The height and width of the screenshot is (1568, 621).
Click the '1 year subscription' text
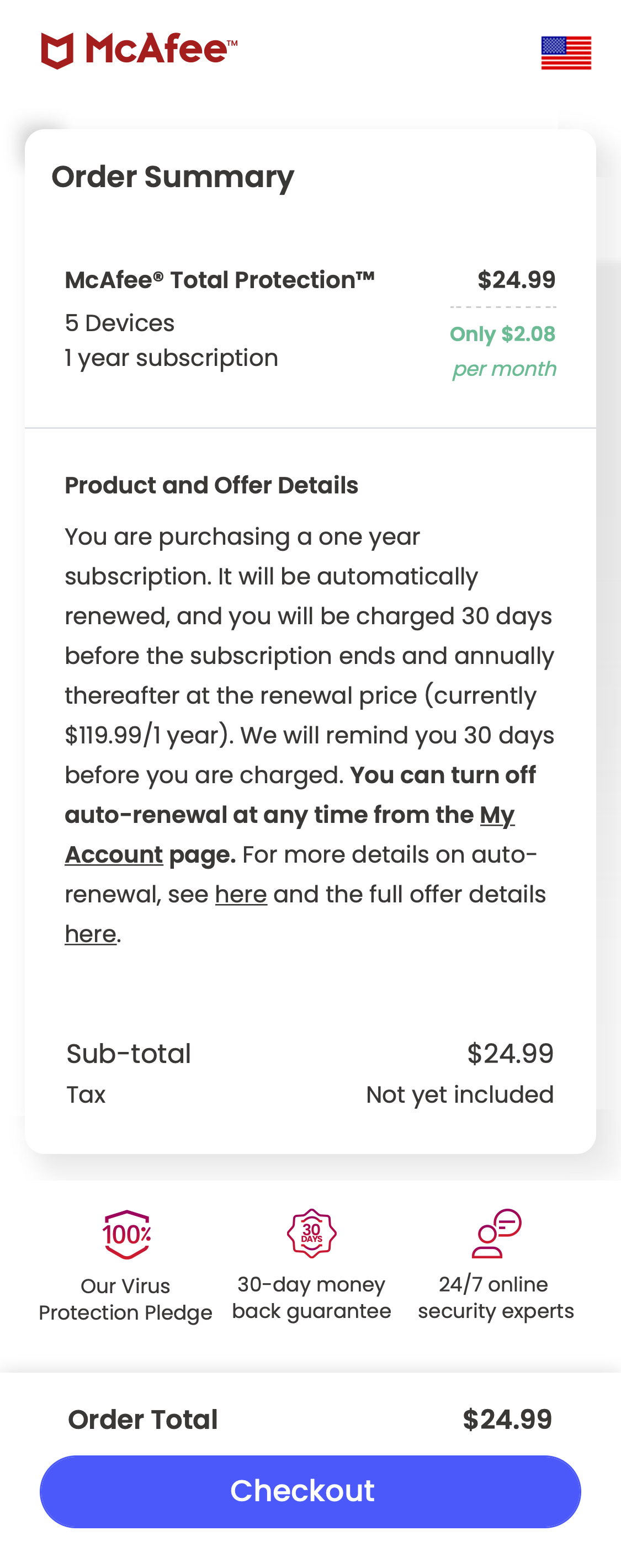coord(171,358)
